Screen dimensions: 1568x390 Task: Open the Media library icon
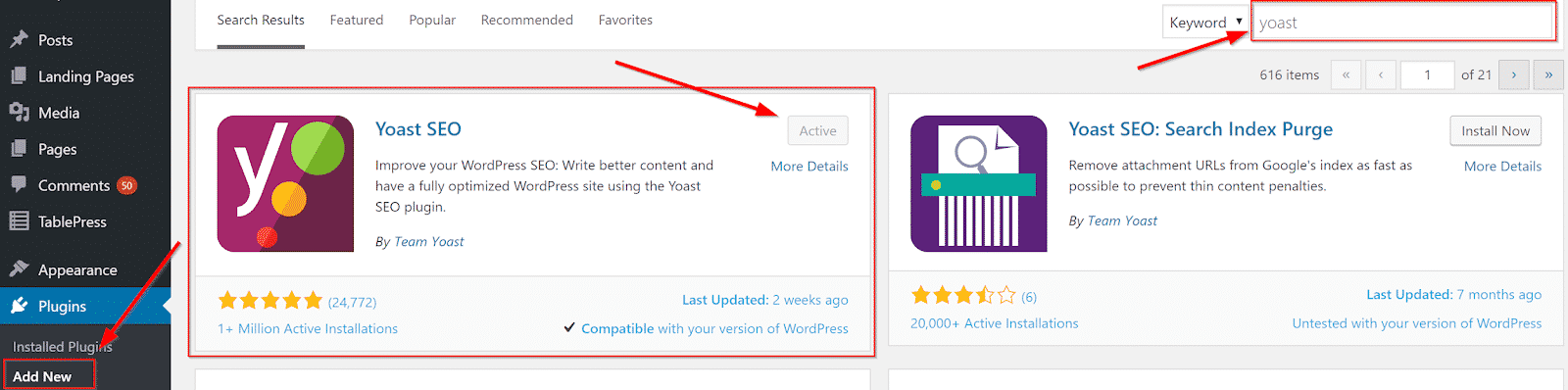click(x=19, y=112)
